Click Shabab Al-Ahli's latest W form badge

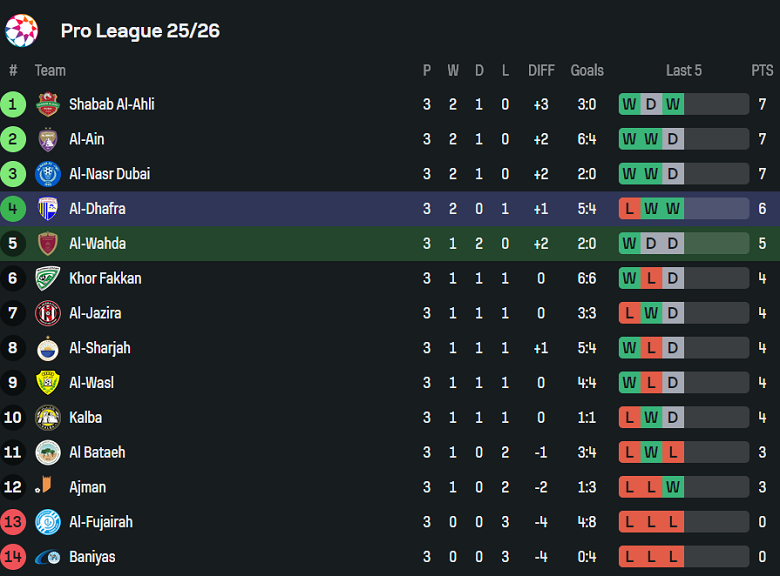tap(673, 104)
